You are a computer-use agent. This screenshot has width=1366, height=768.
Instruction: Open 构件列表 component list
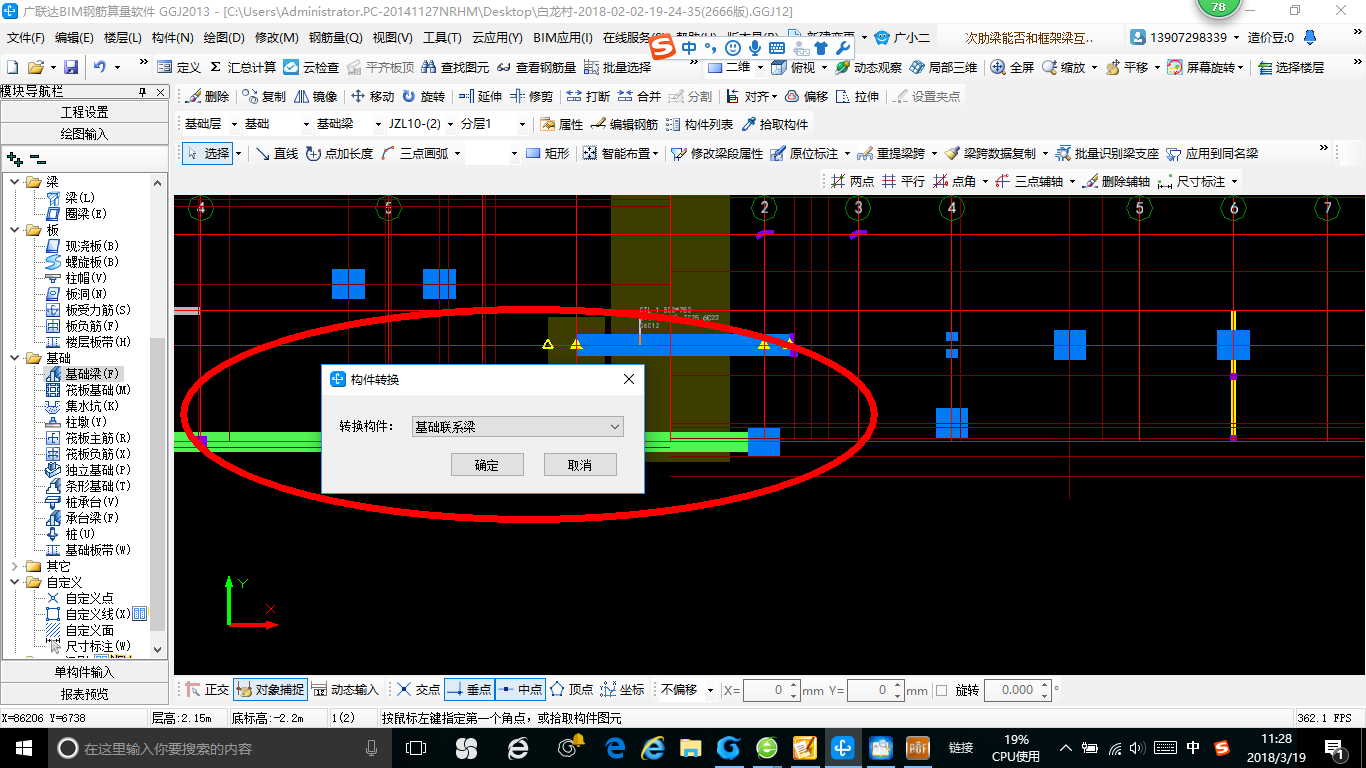700,125
